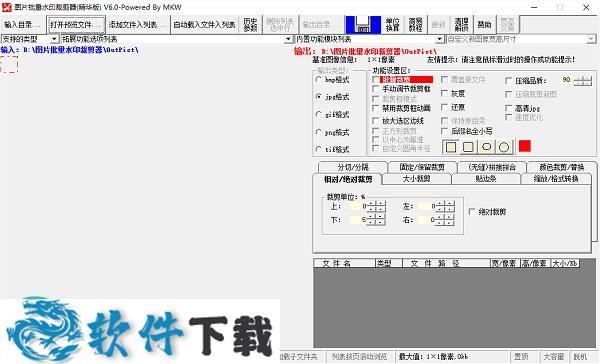Click the red app logo in title bar
600x364 pixels.
pyautogui.click(x=7, y=7)
